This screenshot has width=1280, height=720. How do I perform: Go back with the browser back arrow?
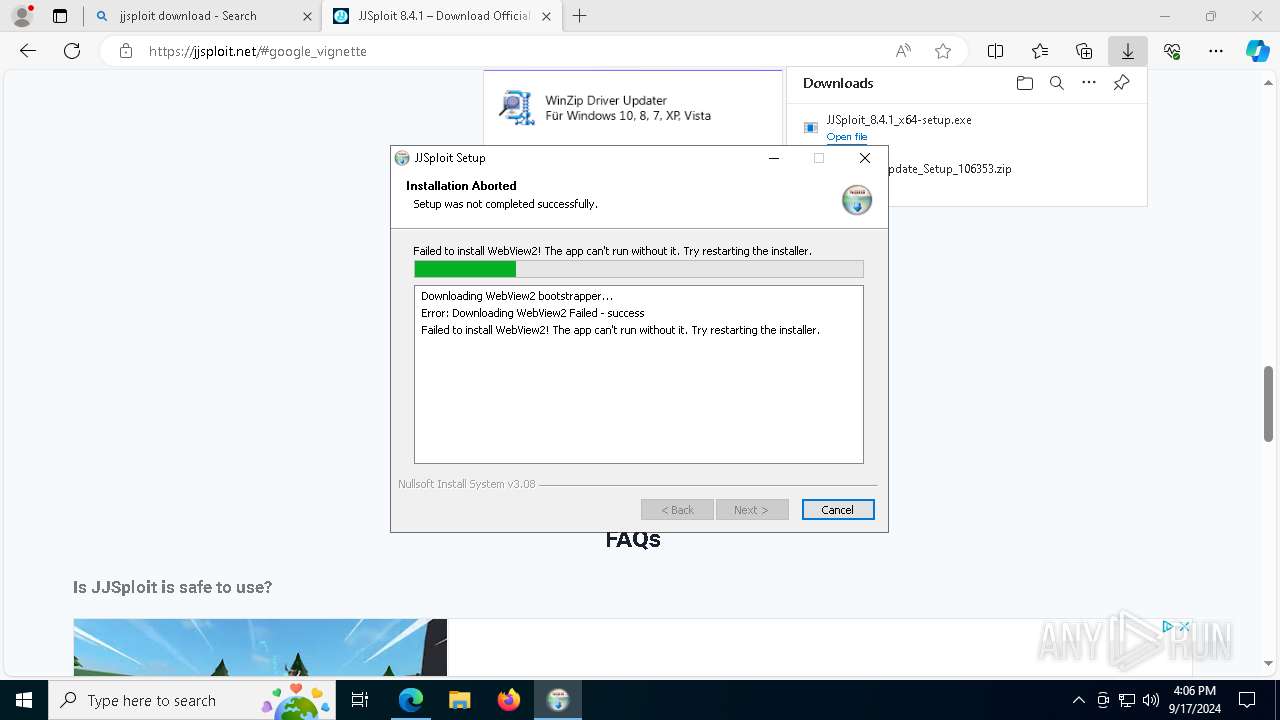28,51
